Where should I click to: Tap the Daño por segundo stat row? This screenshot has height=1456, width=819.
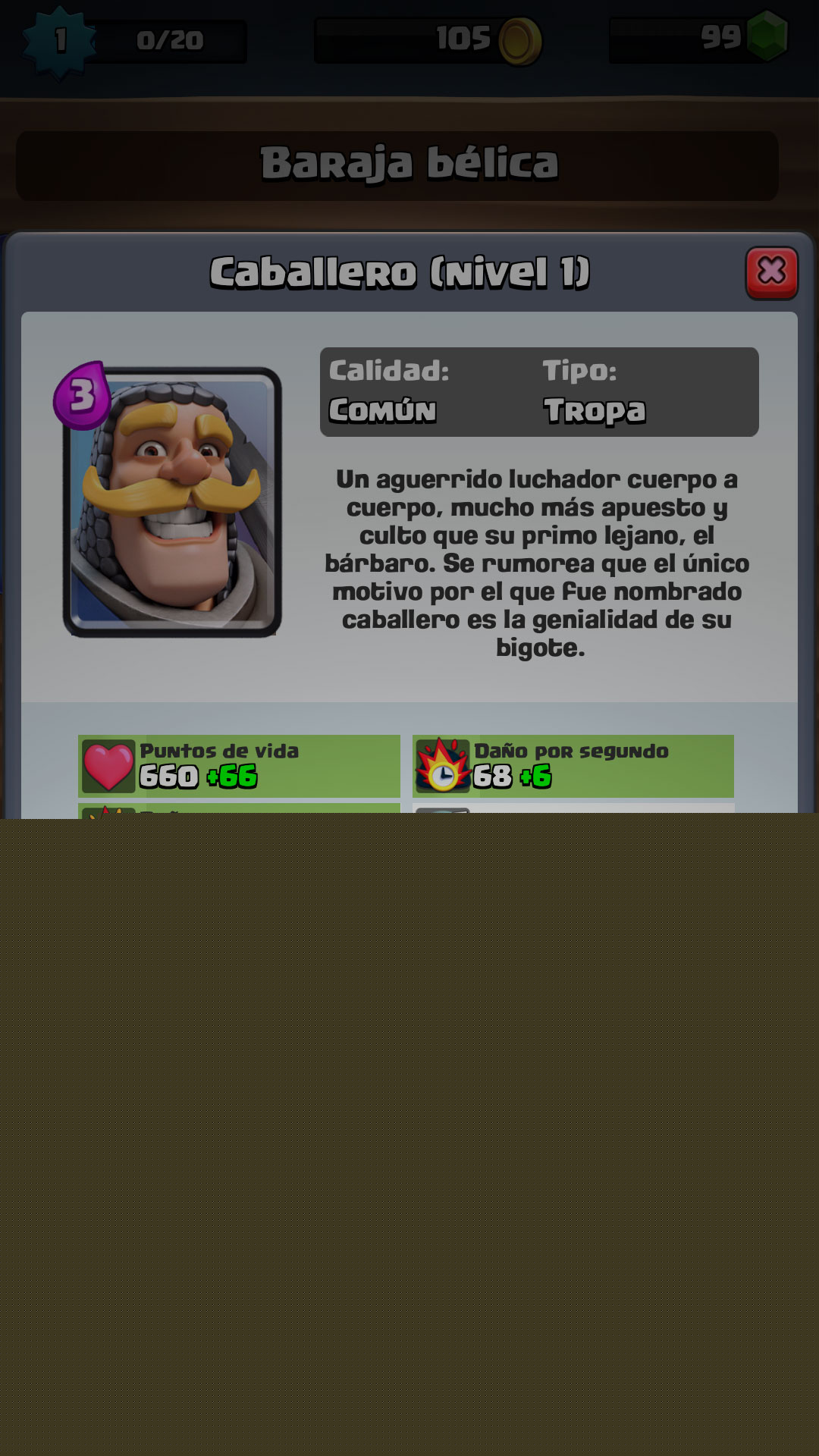[x=573, y=766]
